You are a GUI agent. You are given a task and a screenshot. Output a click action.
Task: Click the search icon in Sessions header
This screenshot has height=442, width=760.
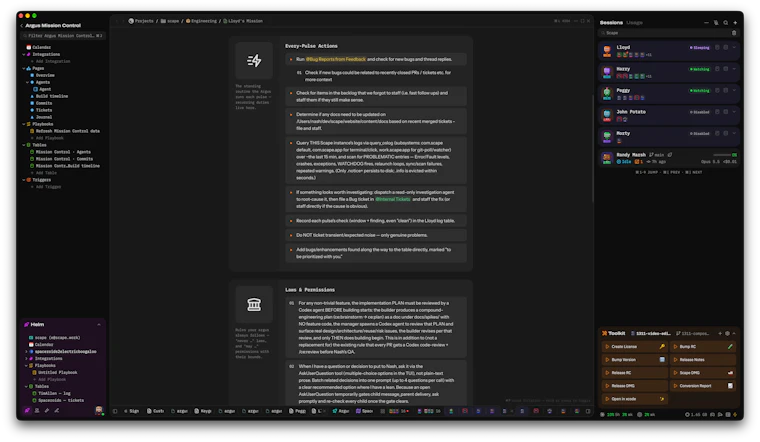pyautogui.click(x=726, y=22)
